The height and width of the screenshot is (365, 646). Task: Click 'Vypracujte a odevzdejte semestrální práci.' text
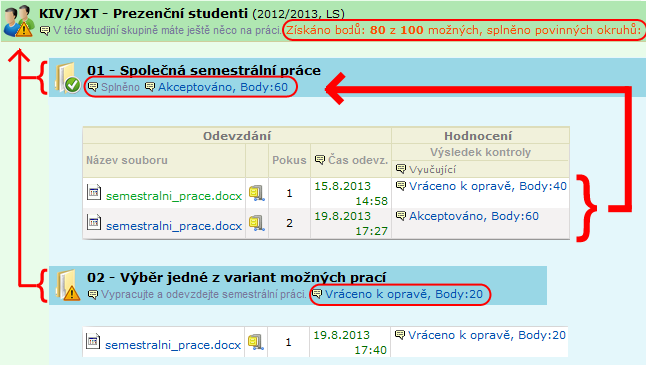pyautogui.click(x=204, y=295)
